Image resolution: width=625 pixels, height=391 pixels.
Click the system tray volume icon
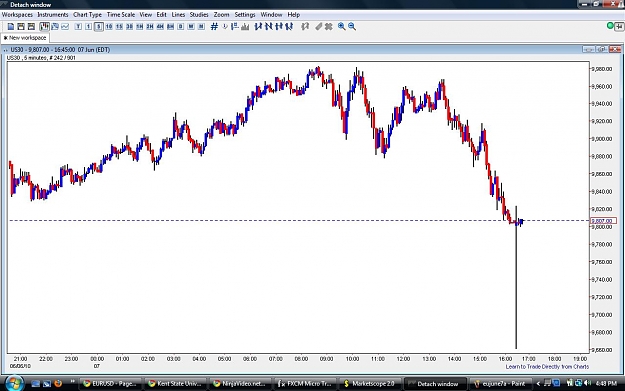click(587, 383)
